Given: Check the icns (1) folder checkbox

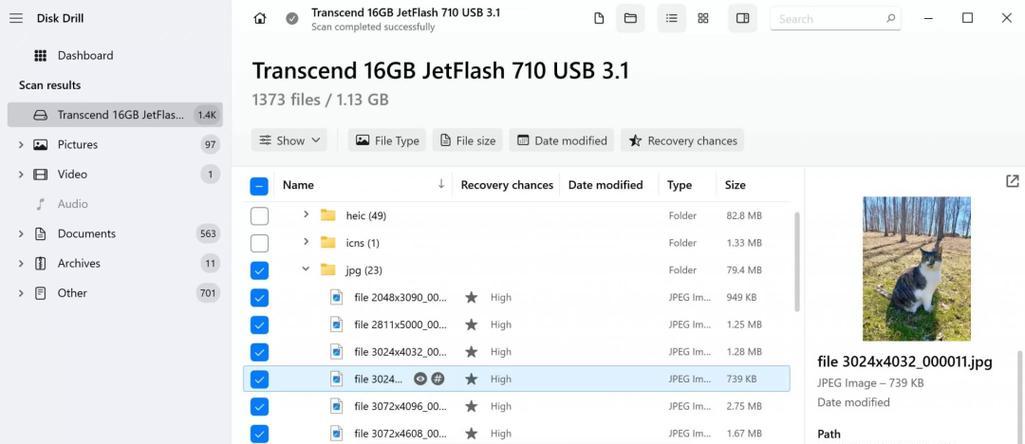Looking at the screenshot, I should [x=260, y=243].
